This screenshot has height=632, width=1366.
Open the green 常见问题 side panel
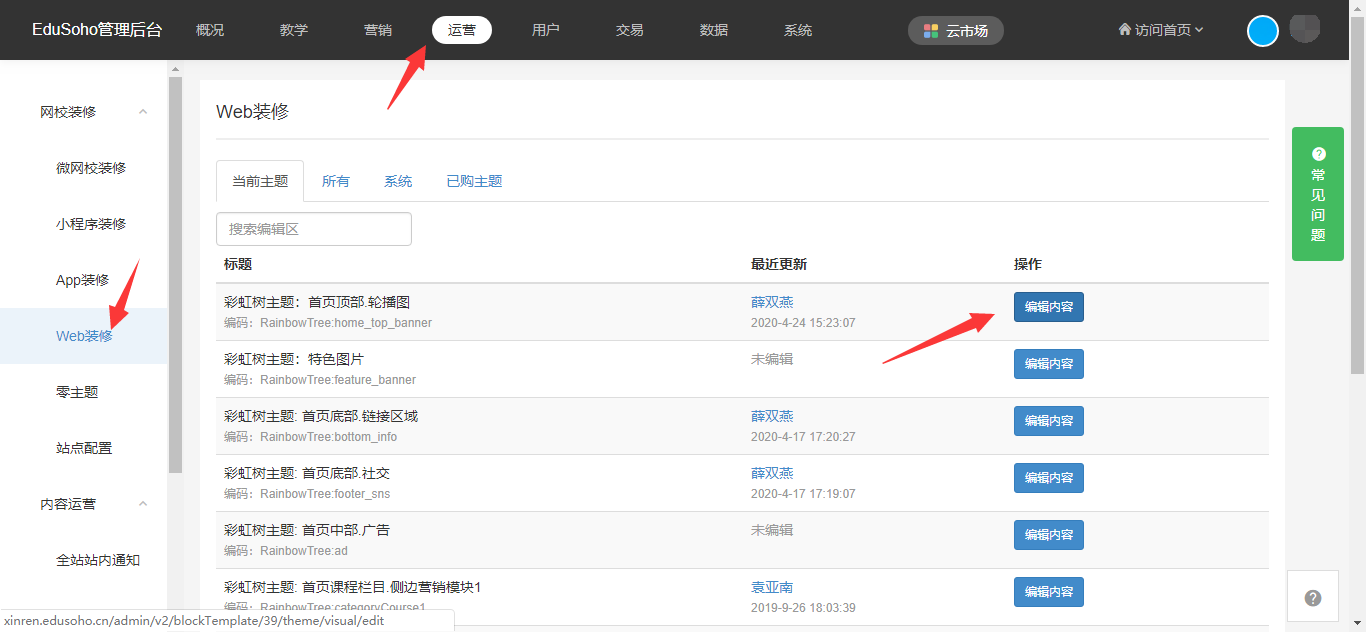1317,194
